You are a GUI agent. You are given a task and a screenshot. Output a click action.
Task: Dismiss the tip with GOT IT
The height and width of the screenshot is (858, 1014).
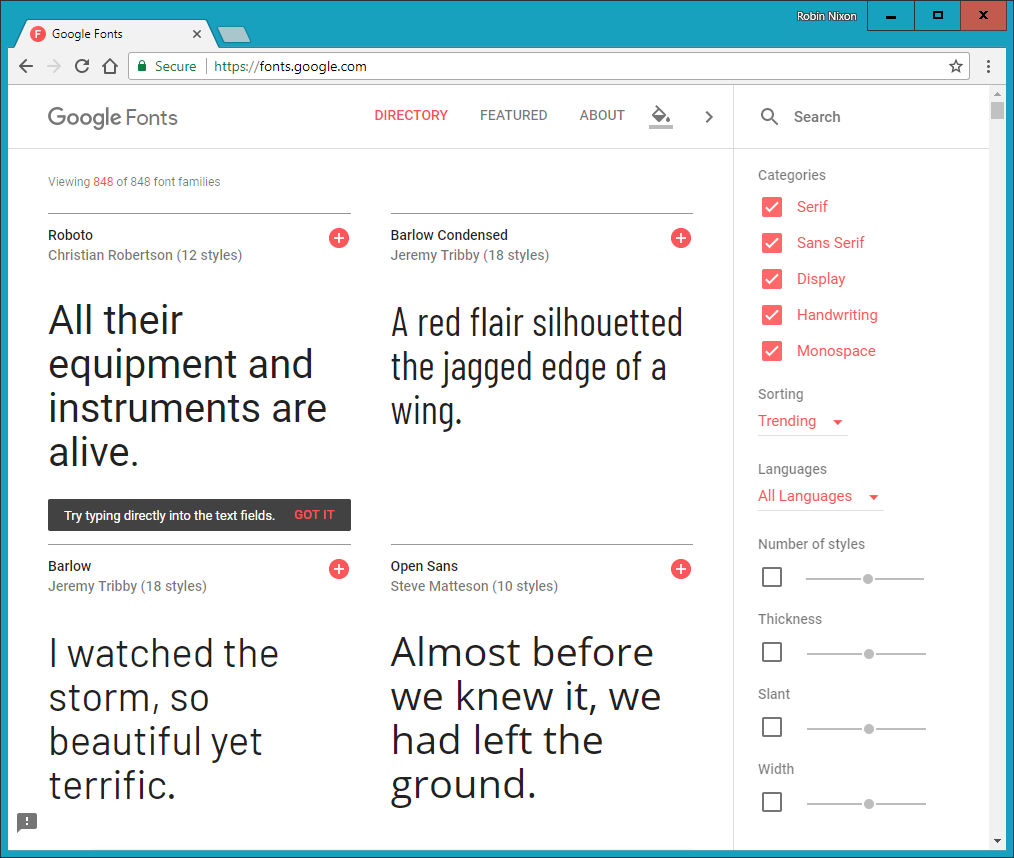[314, 515]
